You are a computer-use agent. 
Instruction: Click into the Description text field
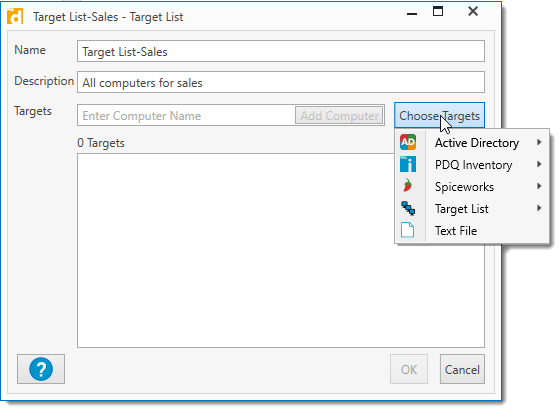[x=281, y=82]
